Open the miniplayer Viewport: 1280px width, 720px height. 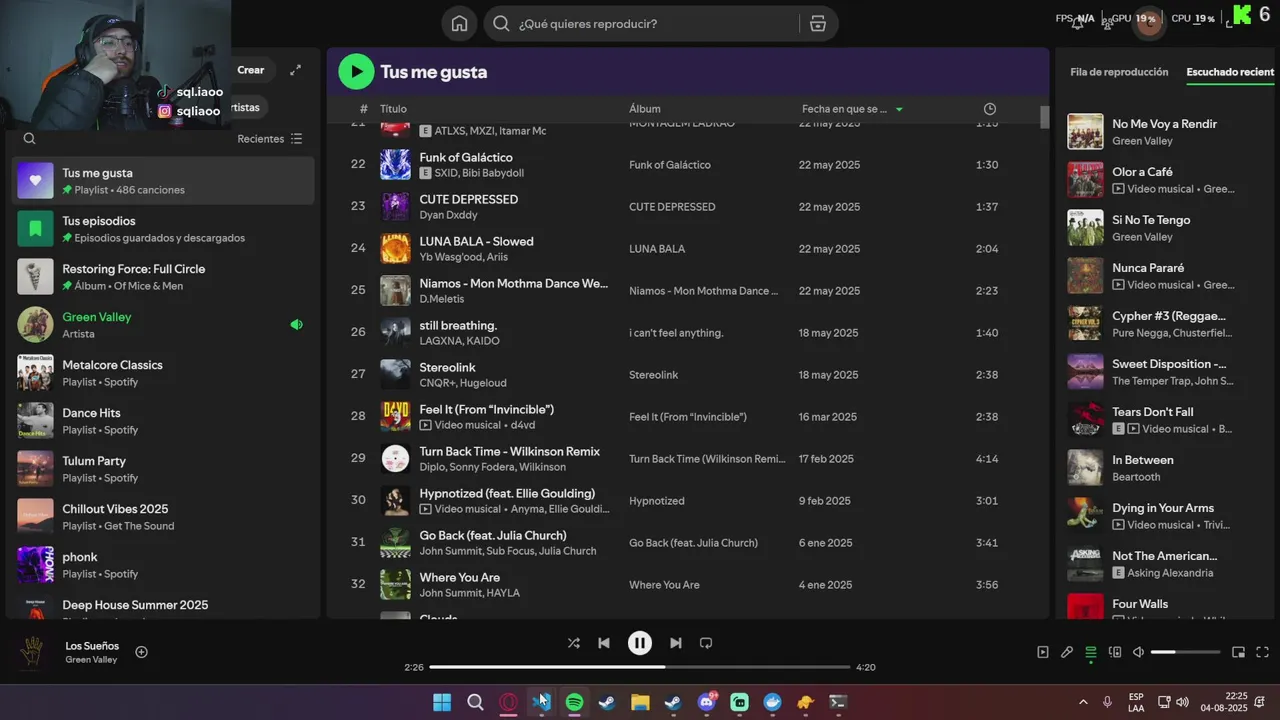pyautogui.click(x=1238, y=652)
